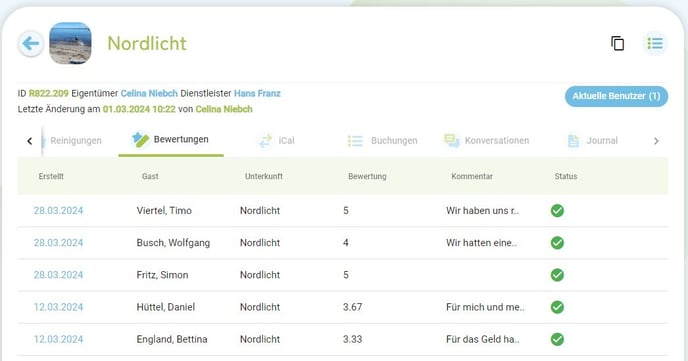The width and height of the screenshot is (688, 361).
Task: Click guest name Fritz, Simon
Action: coord(162,275)
